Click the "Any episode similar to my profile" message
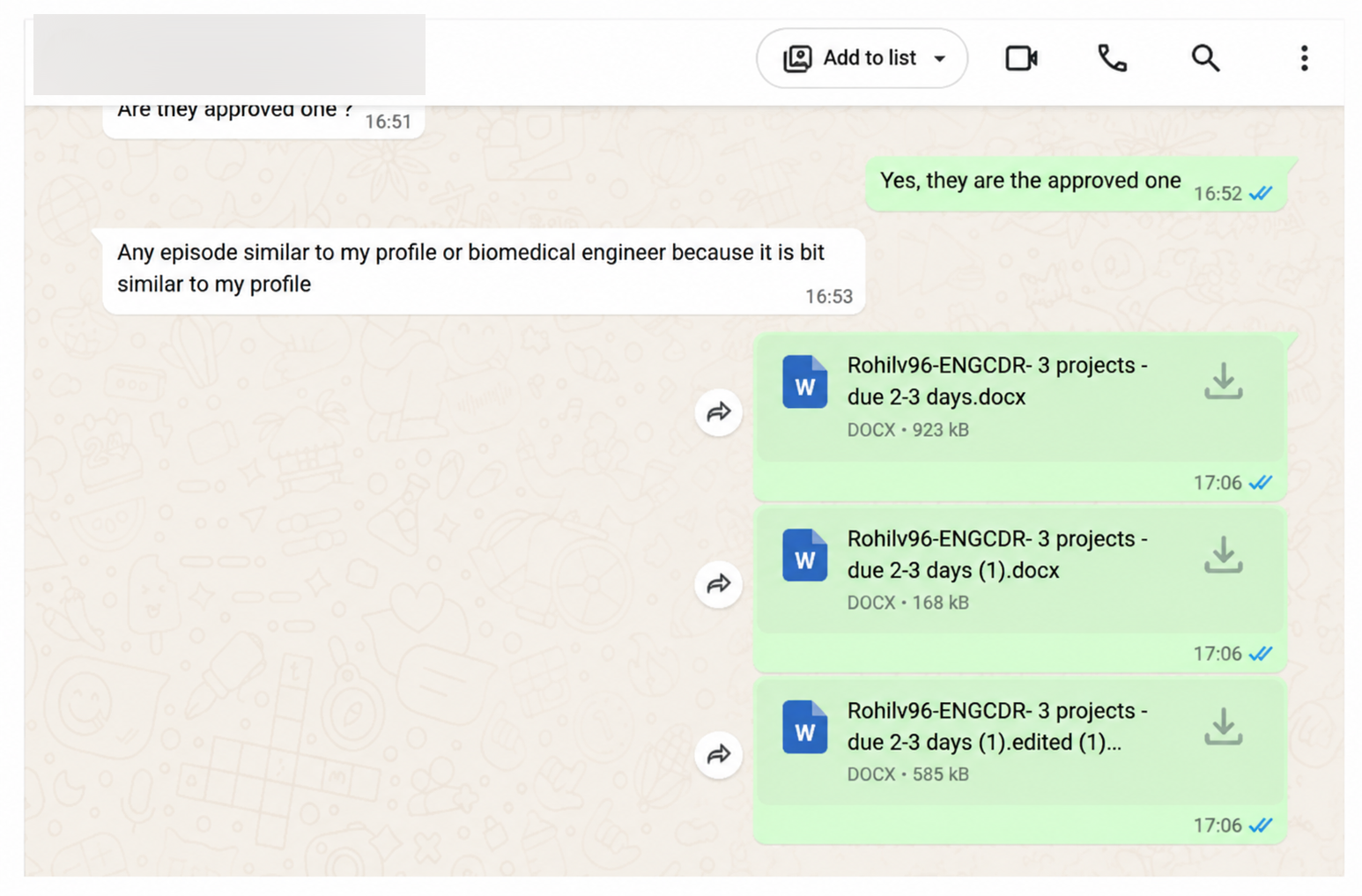 pos(484,270)
